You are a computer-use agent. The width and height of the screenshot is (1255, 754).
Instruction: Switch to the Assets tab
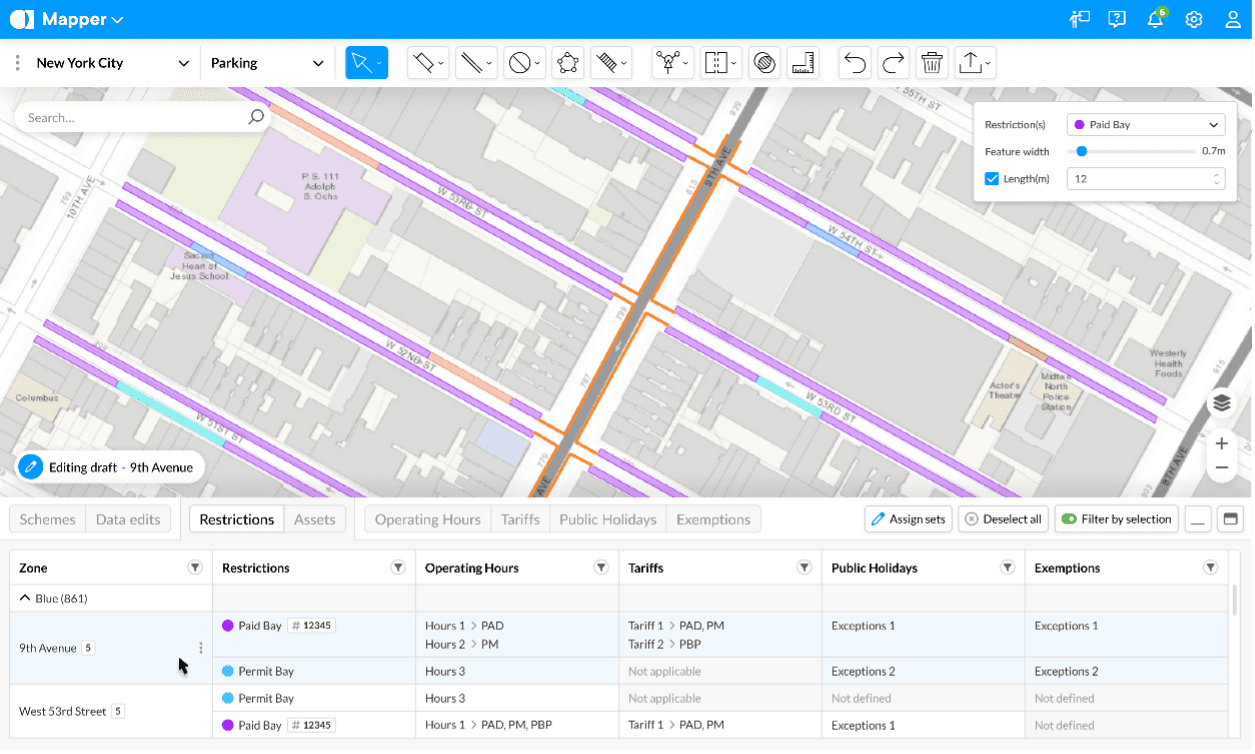point(315,520)
